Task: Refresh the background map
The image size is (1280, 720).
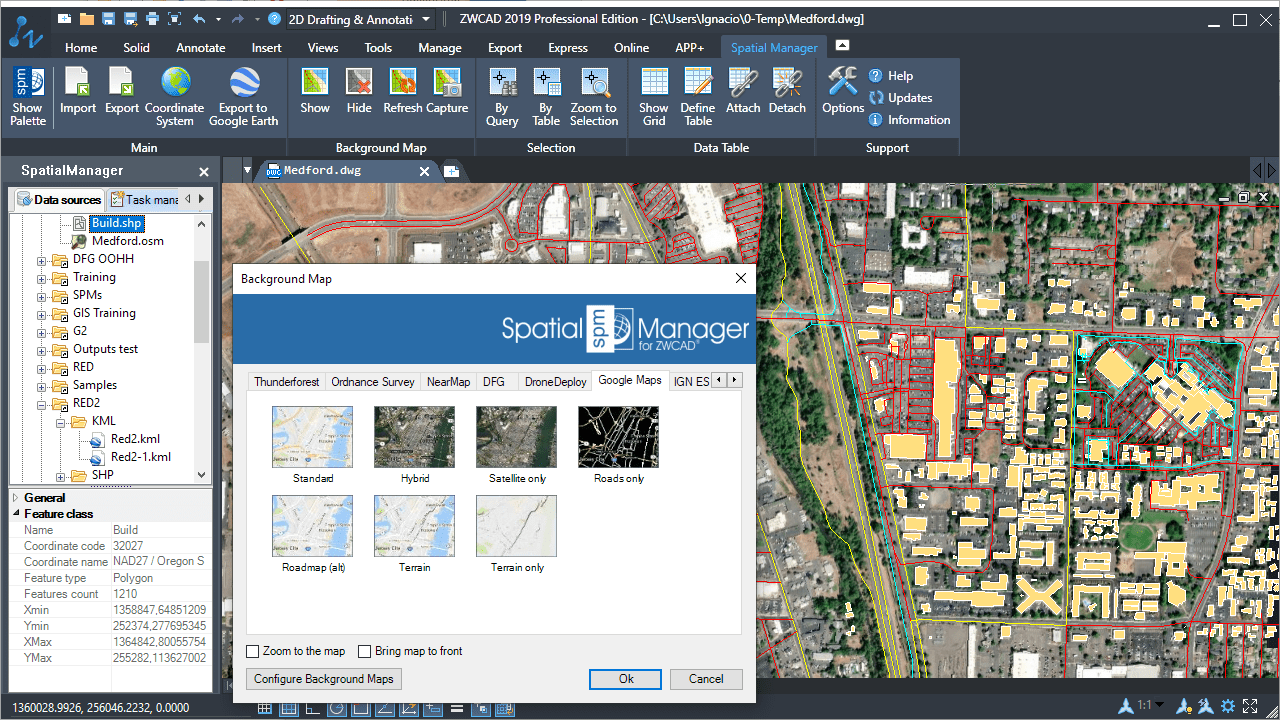Action: click(x=403, y=91)
